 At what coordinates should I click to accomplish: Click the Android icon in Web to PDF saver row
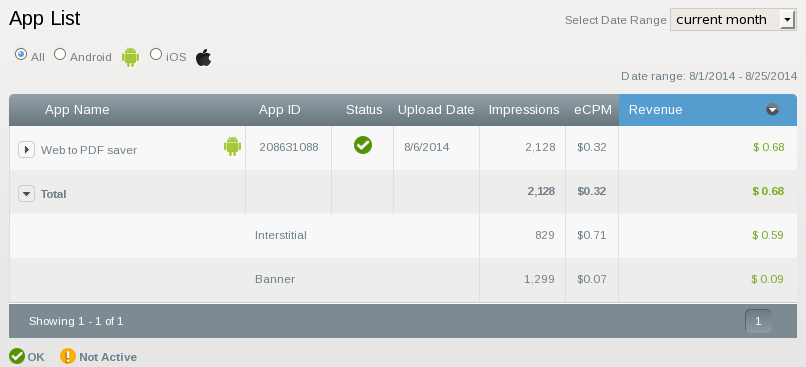tap(232, 146)
